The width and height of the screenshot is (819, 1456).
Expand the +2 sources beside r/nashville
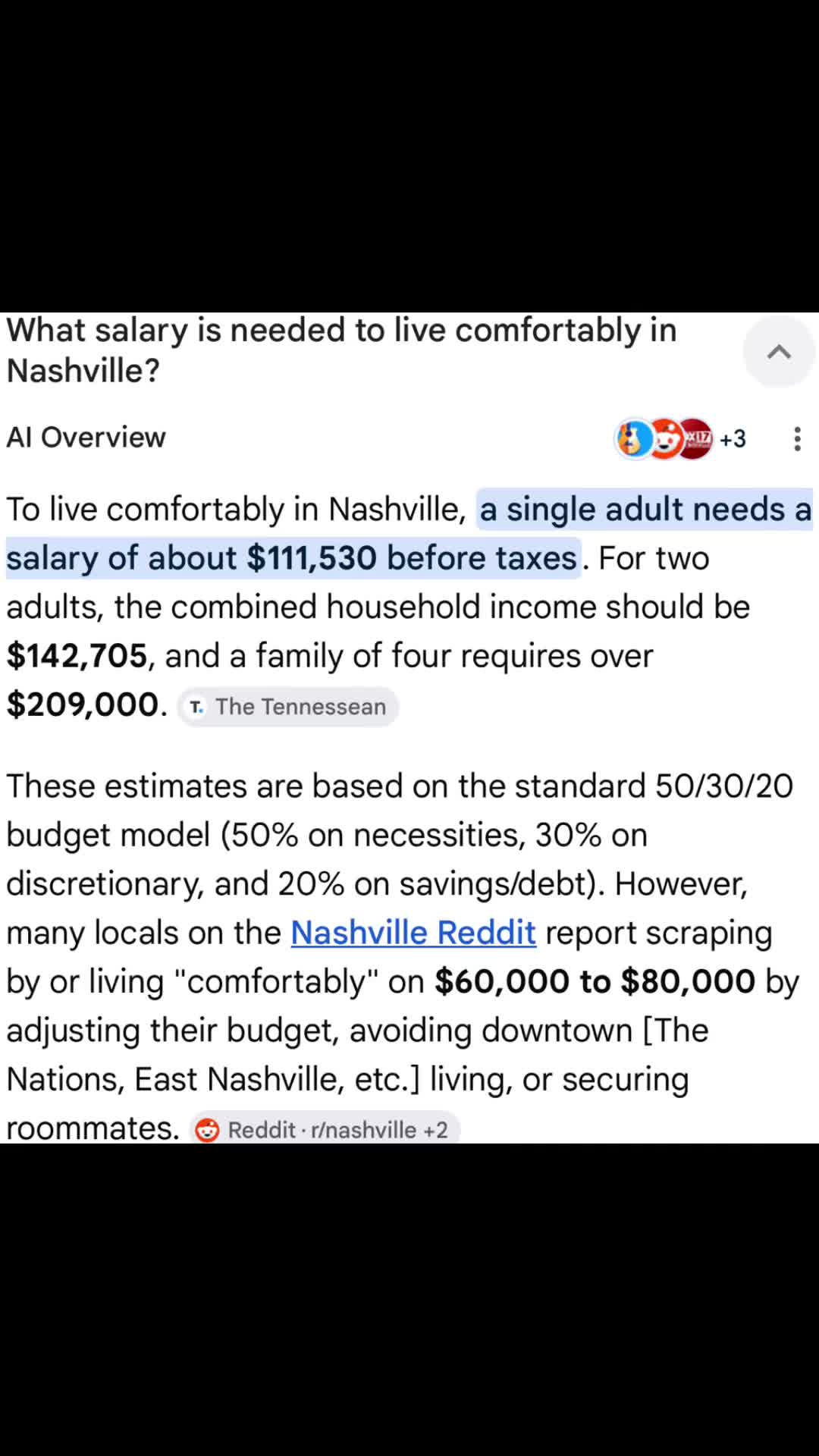click(x=435, y=1130)
